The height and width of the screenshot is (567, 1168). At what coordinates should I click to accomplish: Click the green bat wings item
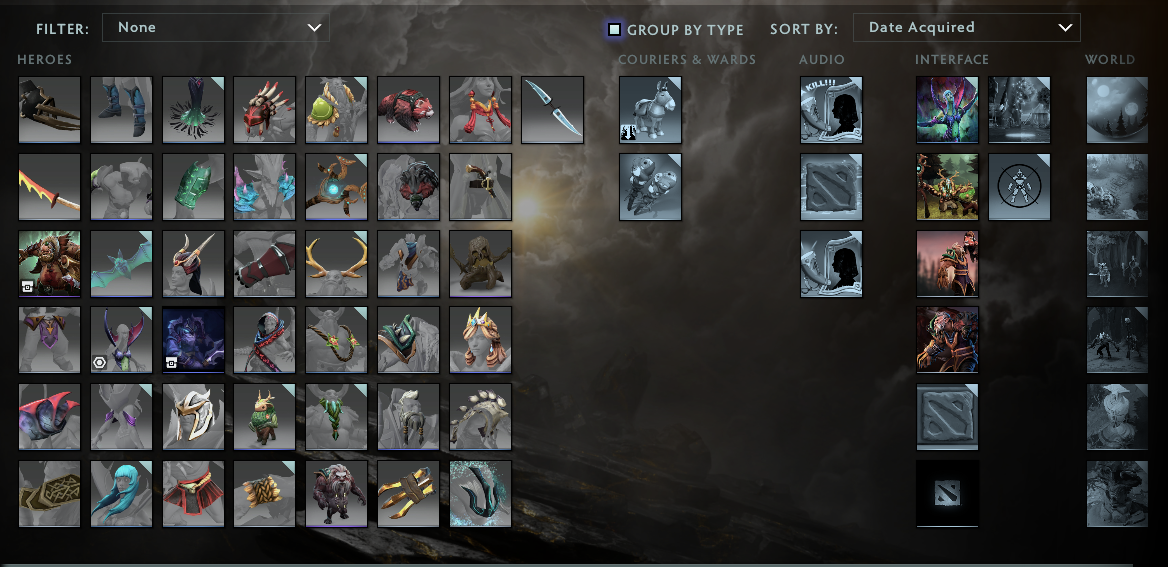[x=121, y=264]
